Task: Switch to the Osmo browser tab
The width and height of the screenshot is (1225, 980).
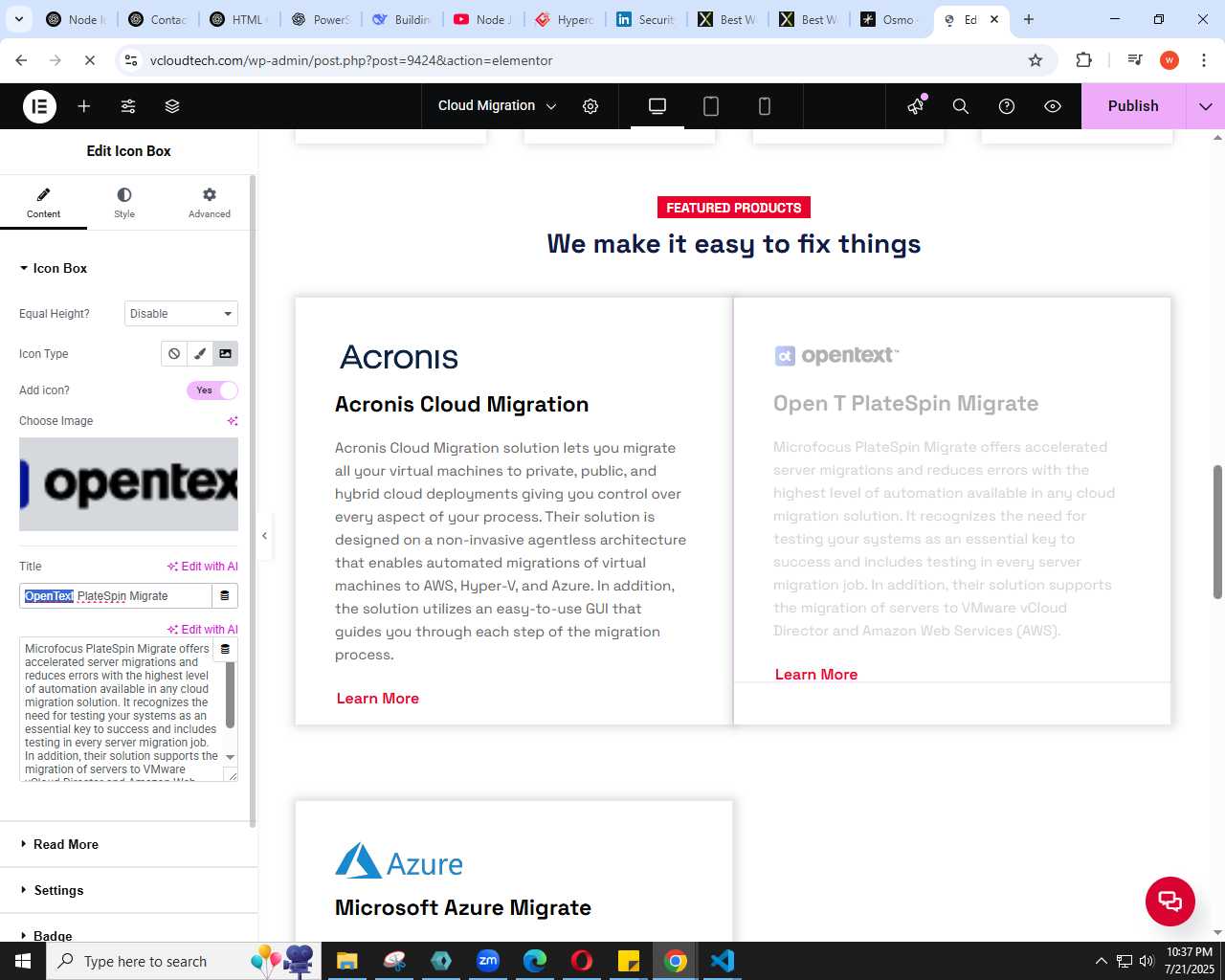Action: tap(890, 19)
